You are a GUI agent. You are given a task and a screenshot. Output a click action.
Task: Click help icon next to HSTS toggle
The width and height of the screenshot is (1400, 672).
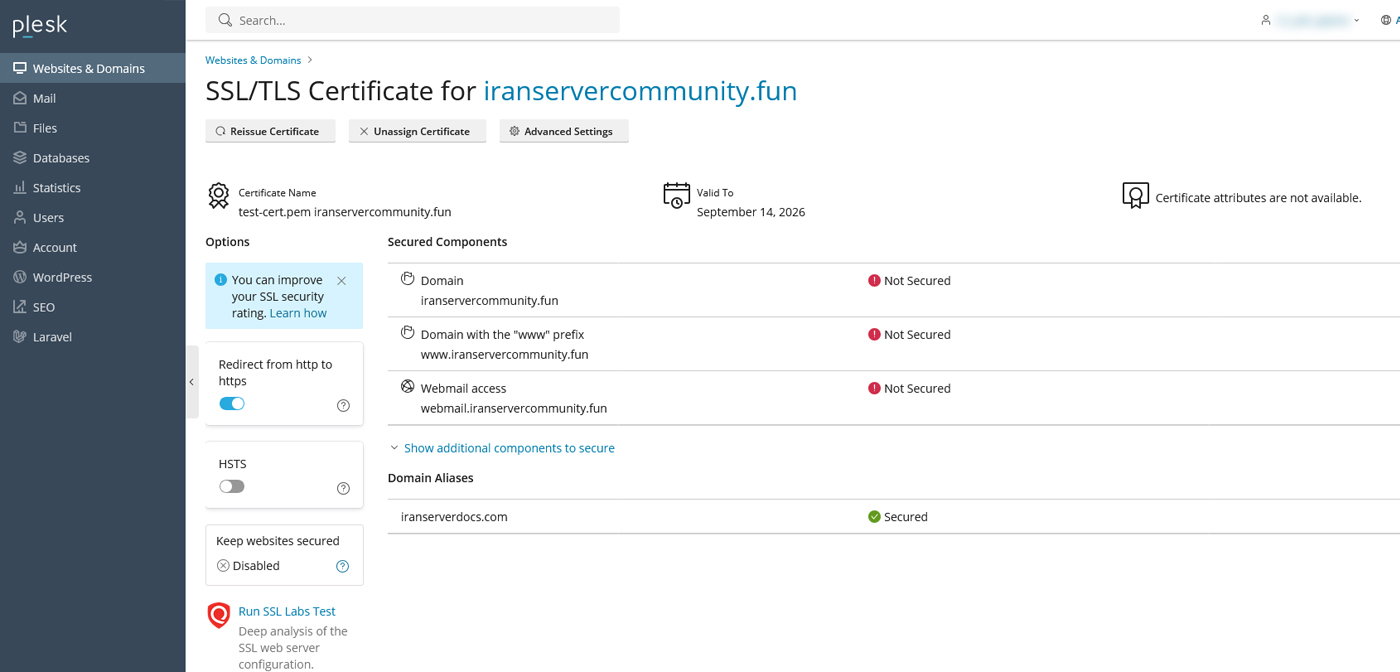343,488
